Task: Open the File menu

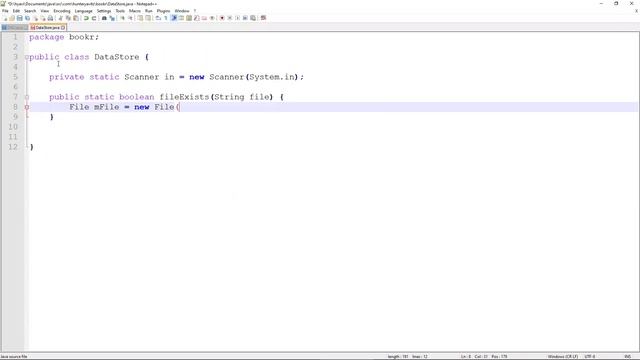Action: 5,11
